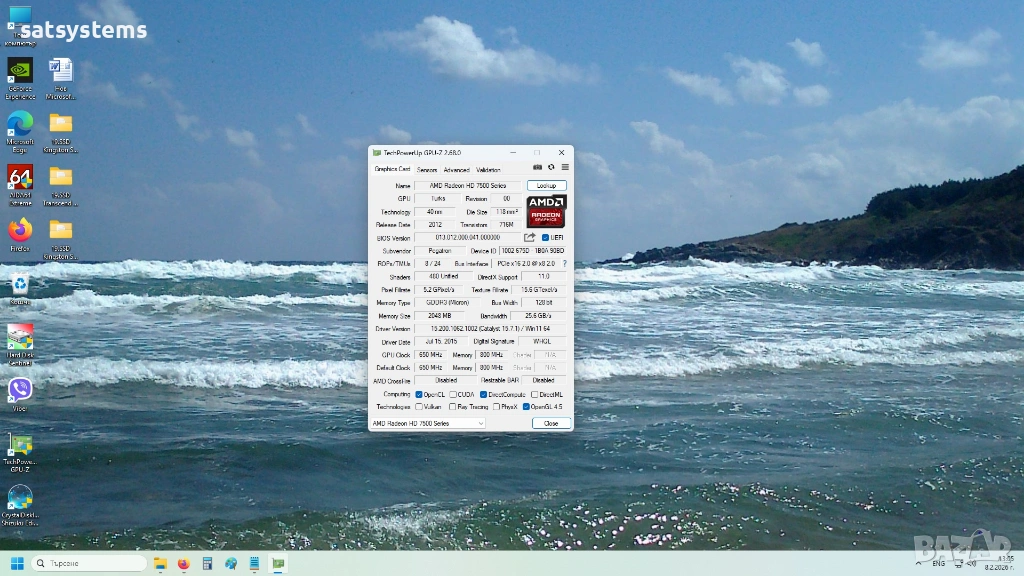
Task: Open the Viber desktop icon
Action: click(20, 390)
